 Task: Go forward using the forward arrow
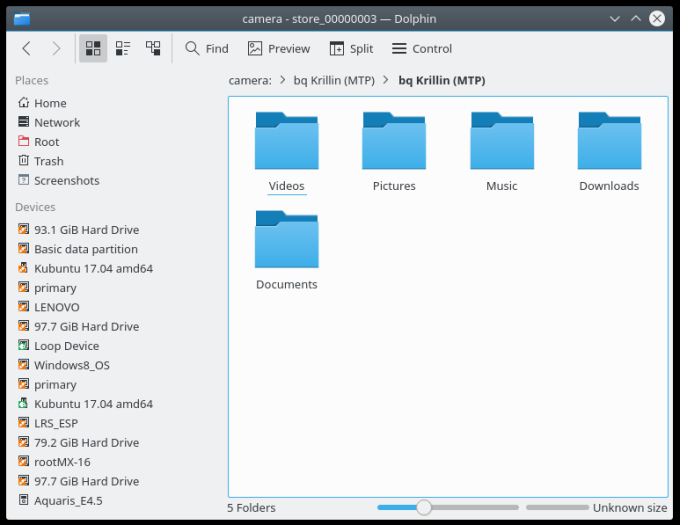click(56, 48)
